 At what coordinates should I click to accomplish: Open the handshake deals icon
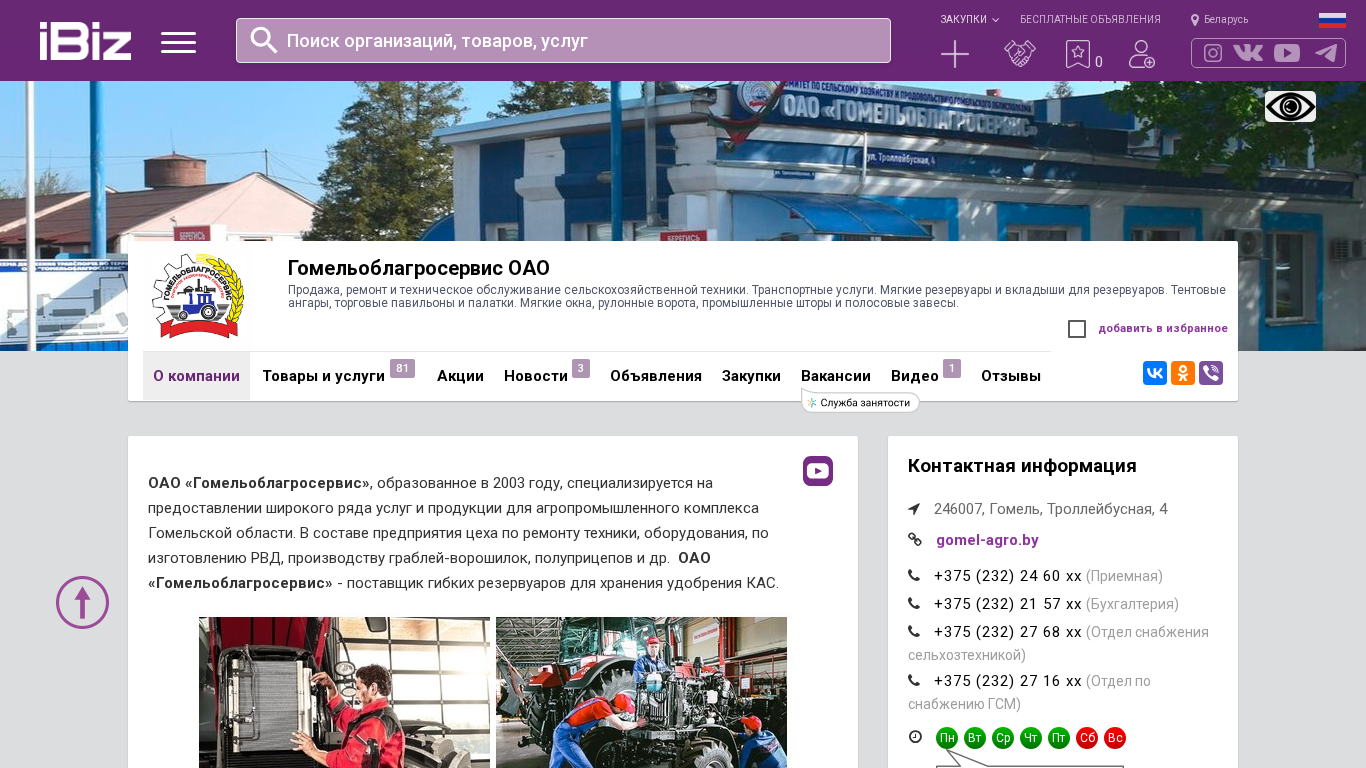1020,54
